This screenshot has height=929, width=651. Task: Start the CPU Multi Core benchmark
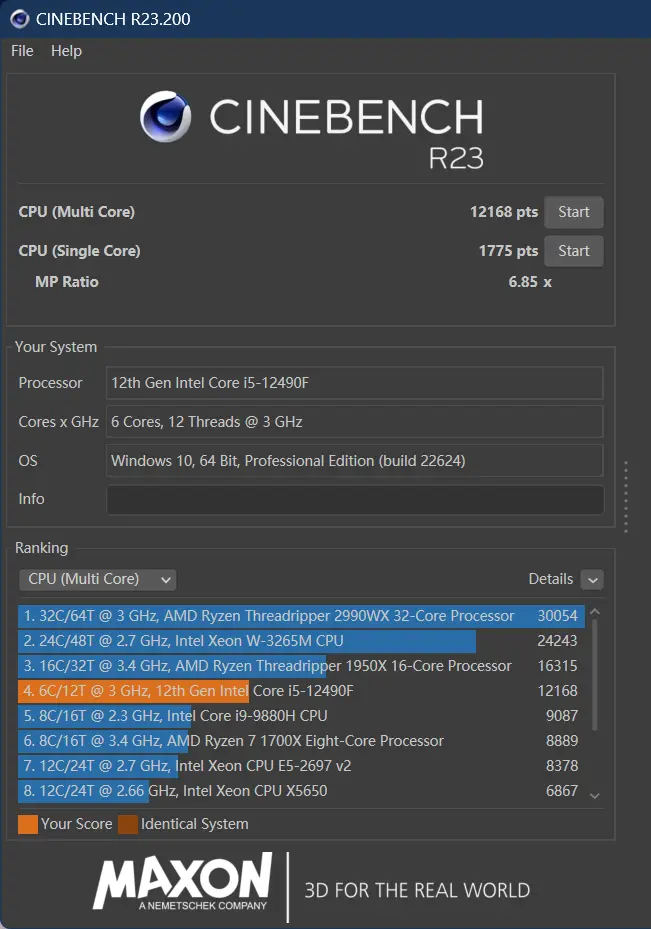(x=573, y=212)
